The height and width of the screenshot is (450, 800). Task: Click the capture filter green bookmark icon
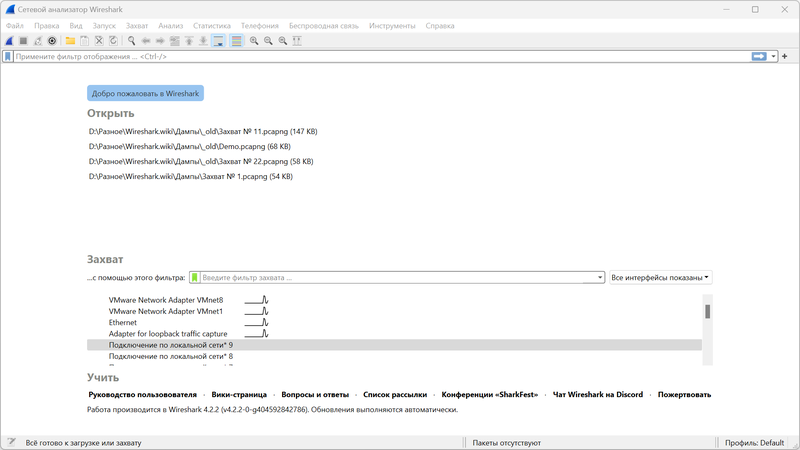(194, 278)
